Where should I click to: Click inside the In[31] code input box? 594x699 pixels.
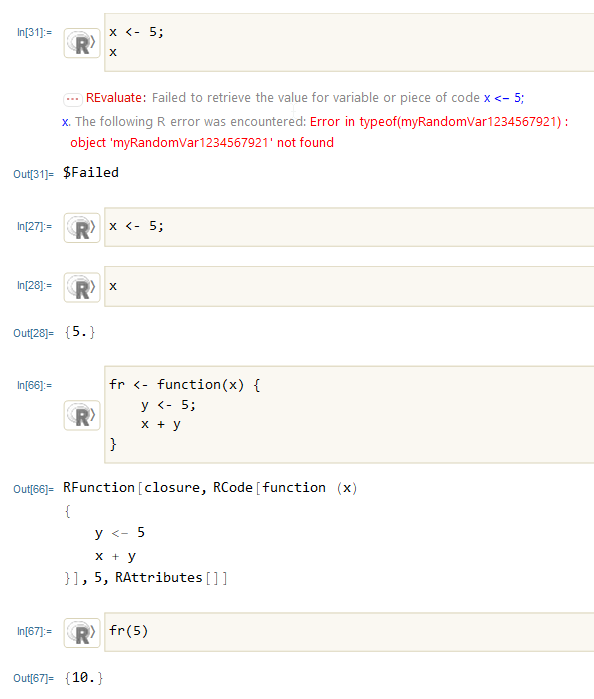tap(349, 42)
